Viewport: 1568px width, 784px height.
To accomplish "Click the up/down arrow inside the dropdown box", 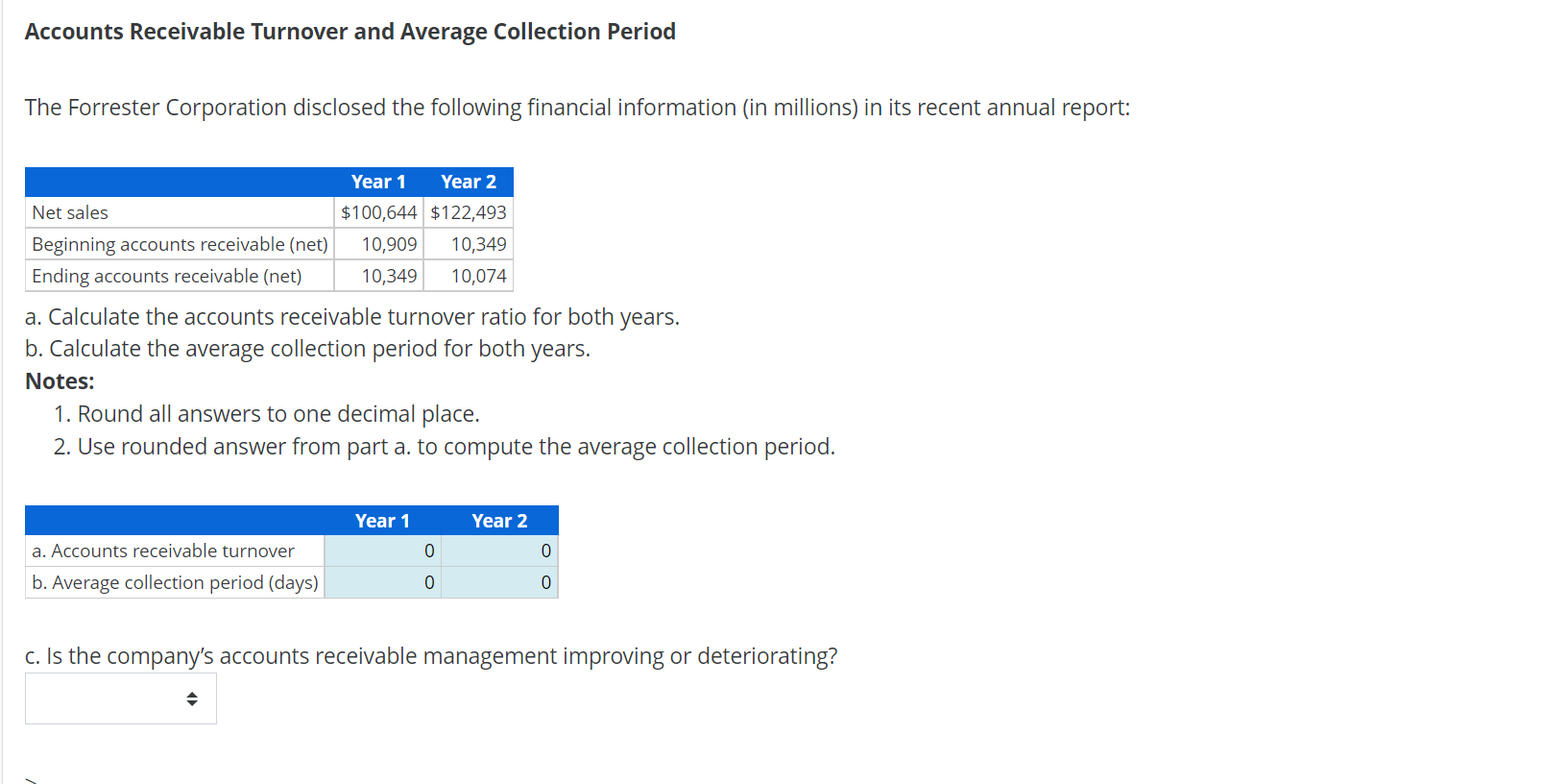I will click(193, 698).
